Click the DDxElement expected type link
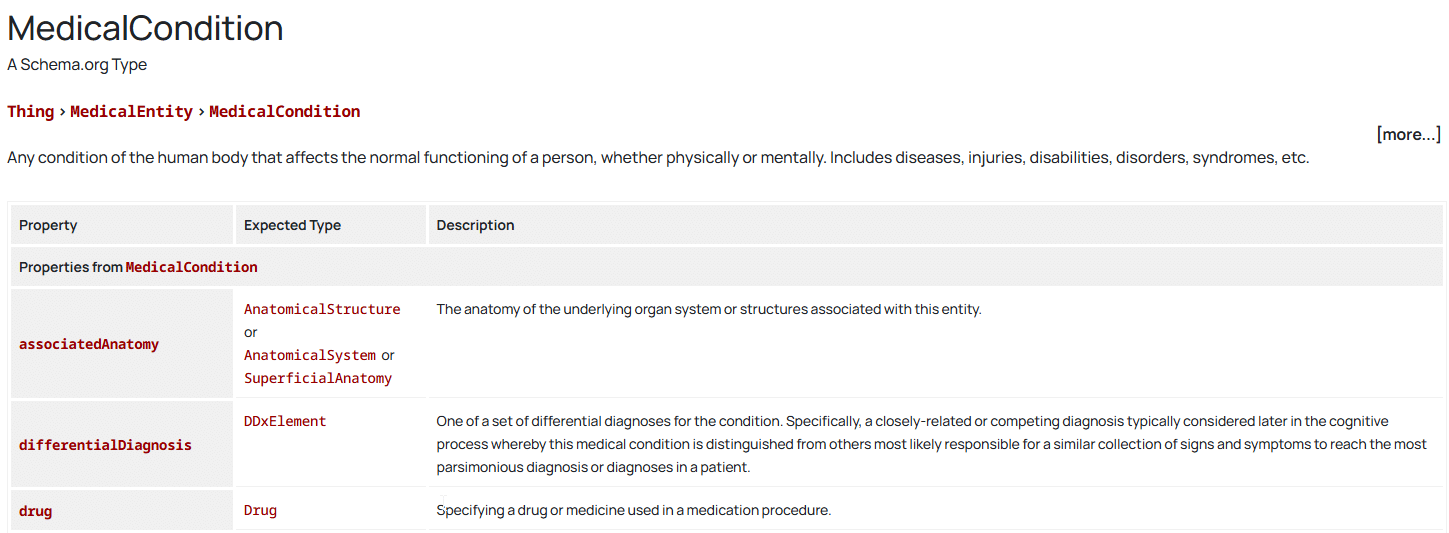The width and height of the screenshot is (1449, 533). point(285,421)
